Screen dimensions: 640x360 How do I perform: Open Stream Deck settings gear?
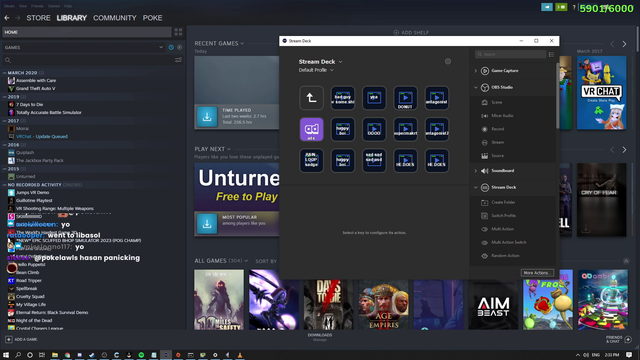[448, 61]
